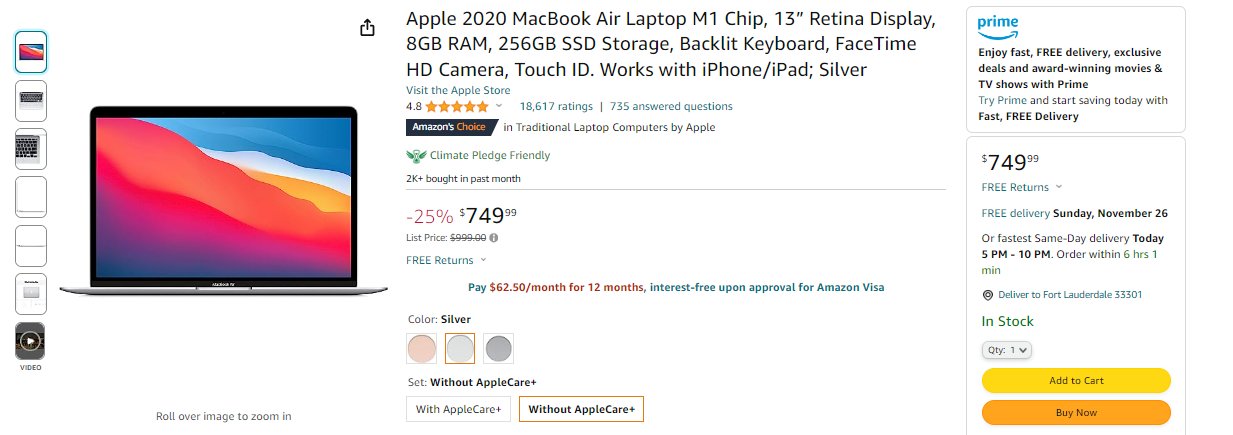The image size is (1233, 435).
Task: Click the Add to Cart button
Action: [x=1076, y=380]
